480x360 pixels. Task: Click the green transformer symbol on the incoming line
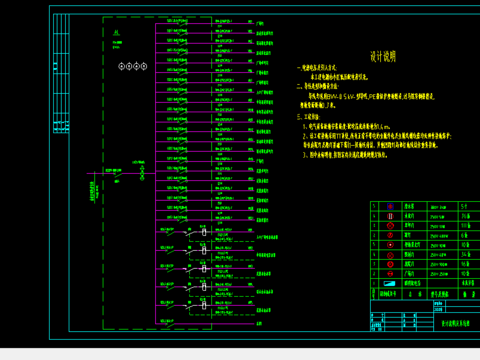[x=142, y=173]
